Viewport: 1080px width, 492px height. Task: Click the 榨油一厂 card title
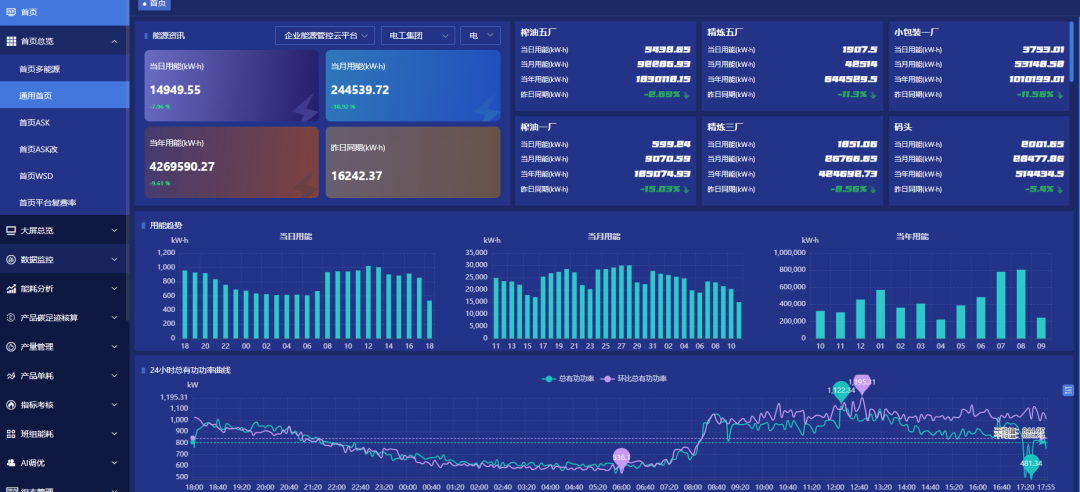point(538,127)
